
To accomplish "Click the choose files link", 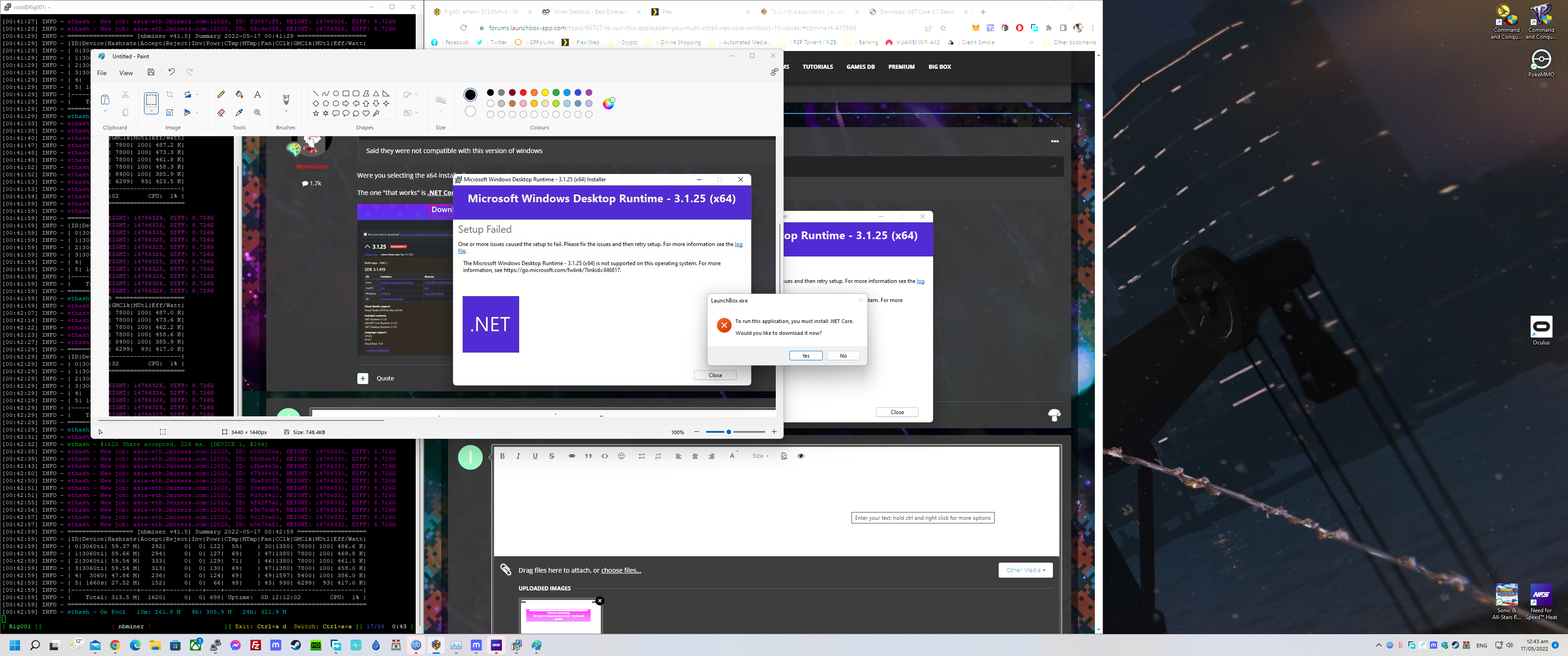I will (x=621, y=570).
